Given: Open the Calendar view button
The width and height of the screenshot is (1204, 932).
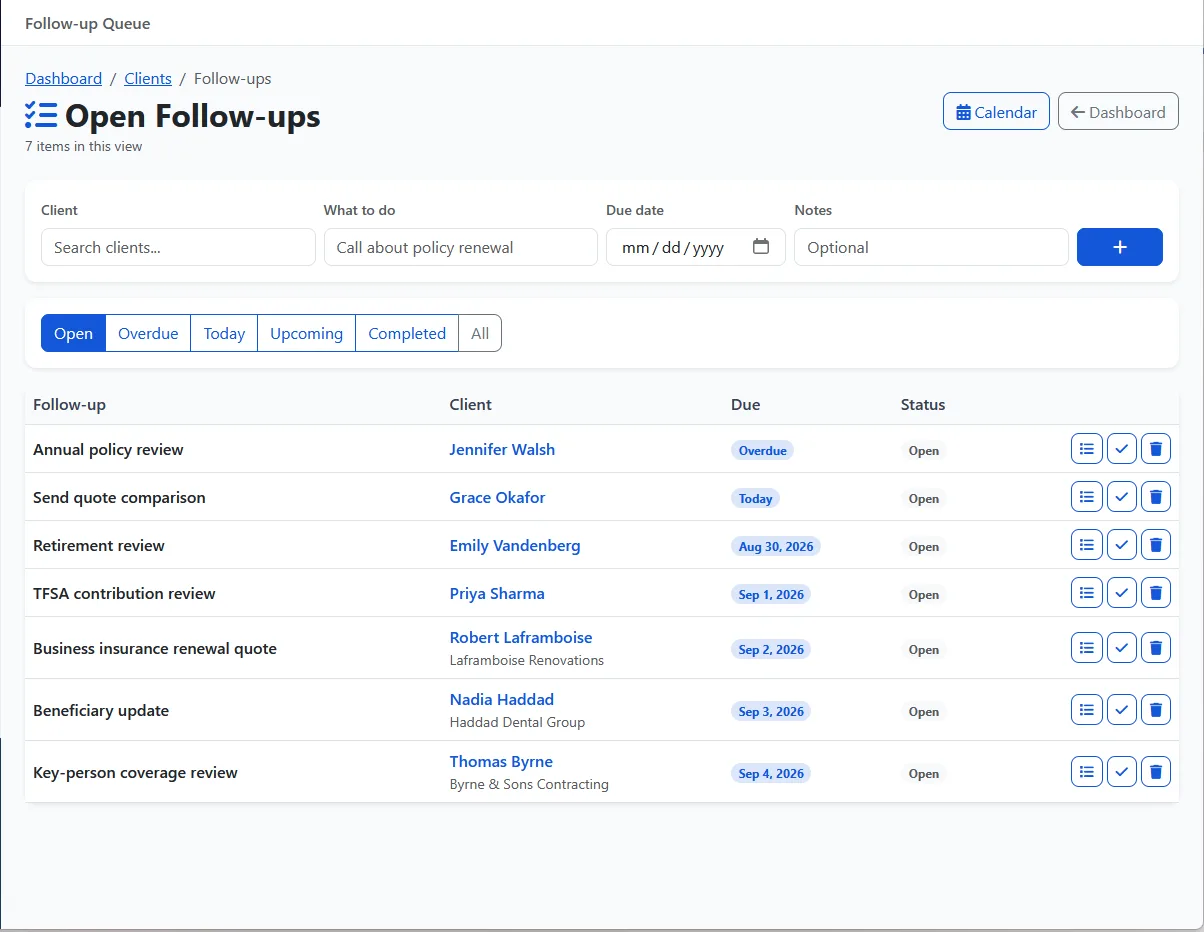Looking at the screenshot, I should [996, 112].
